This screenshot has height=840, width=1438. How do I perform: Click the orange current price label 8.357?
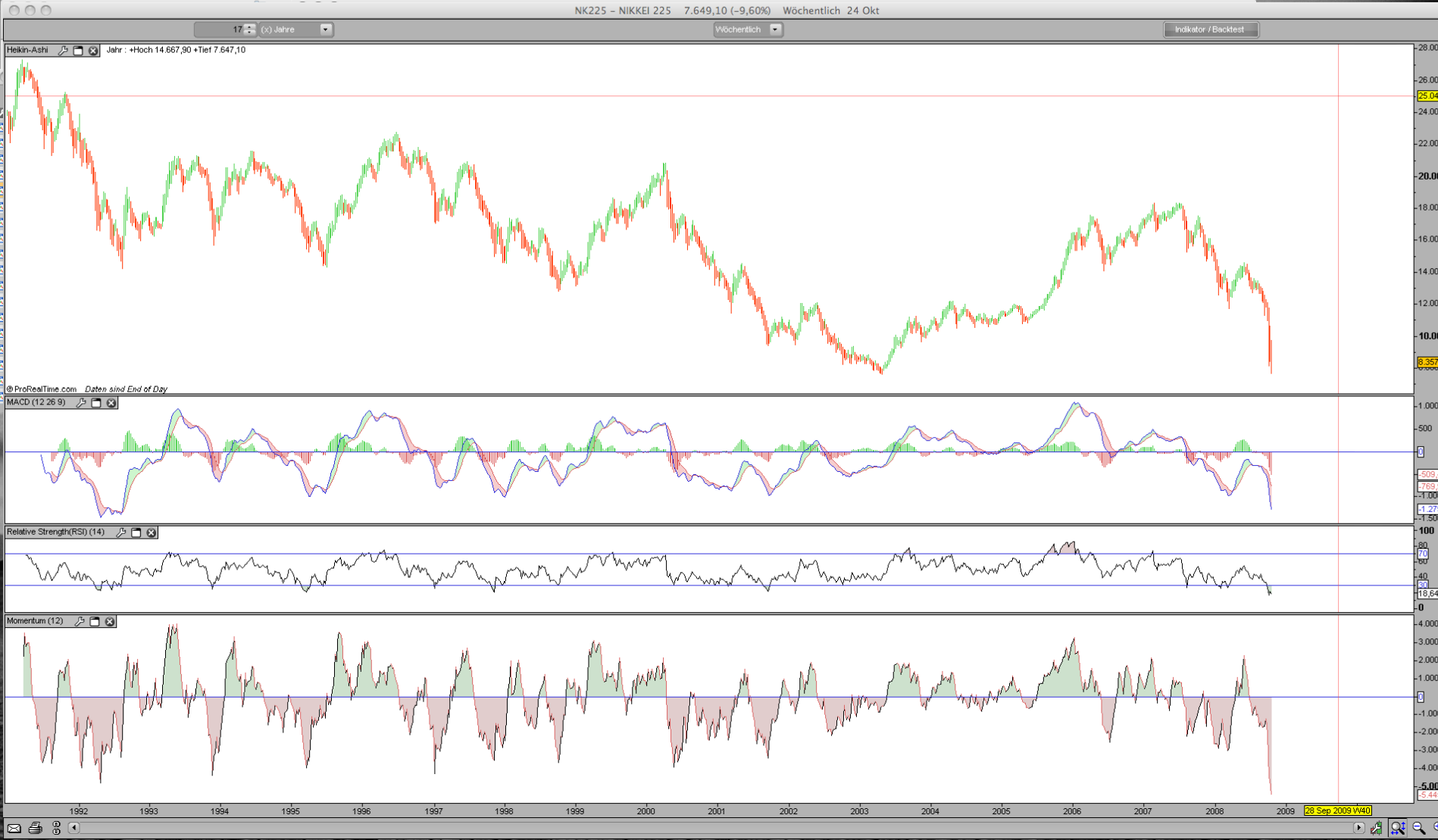pyautogui.click(x=1427, y=362)
